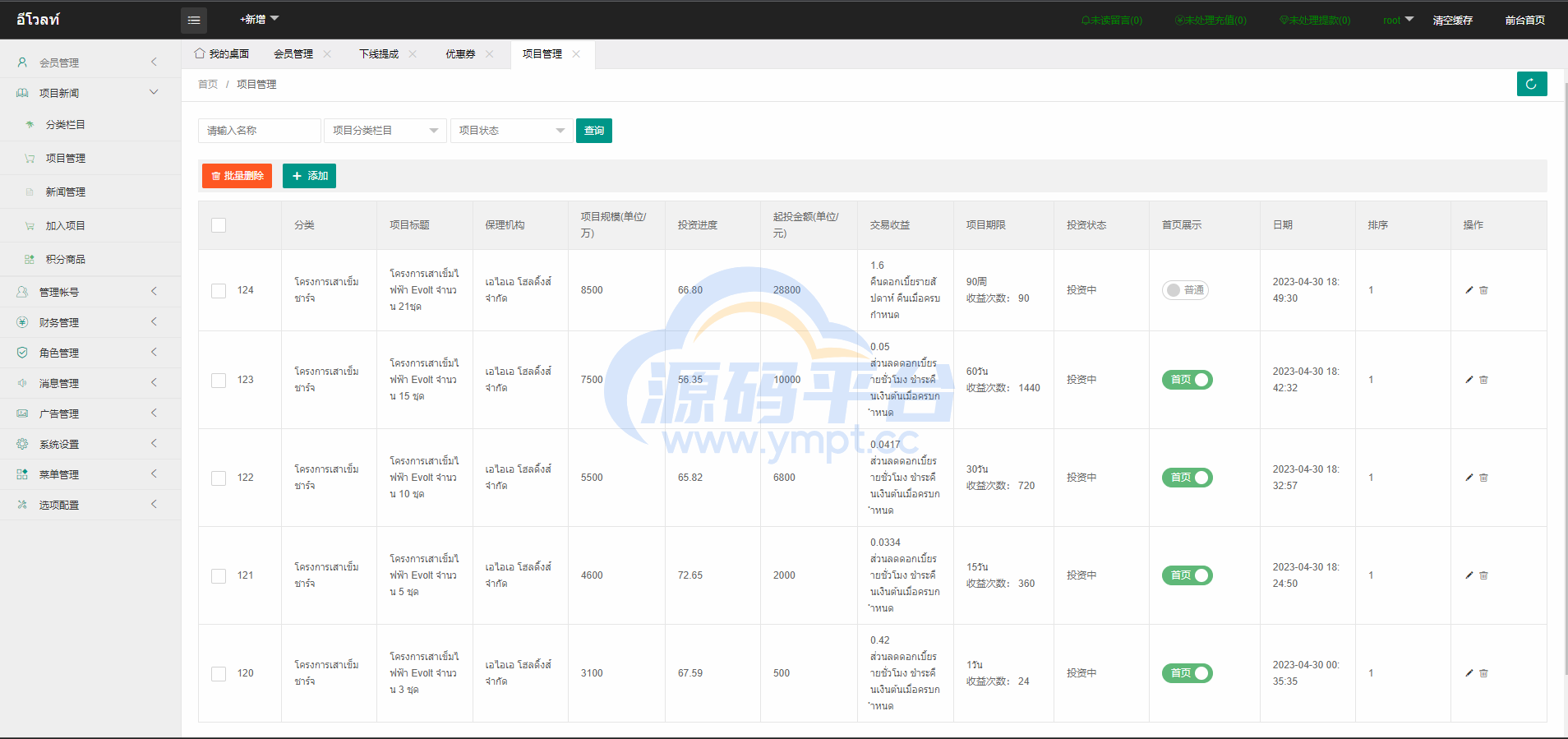The image size is (1568, 739).
Task: Switch to the 我的桌面 tab
Action: pyautogui.click(x=222, y=54)
